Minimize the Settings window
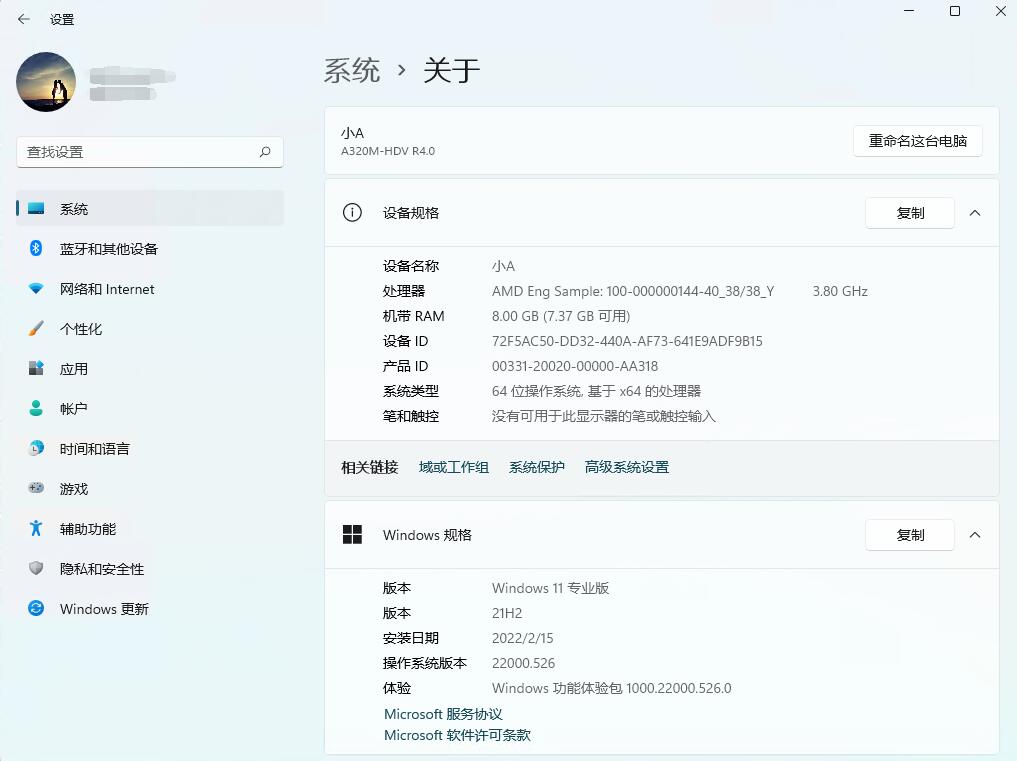Viewport: 1017px width, 761px height. tap(909, 11)
